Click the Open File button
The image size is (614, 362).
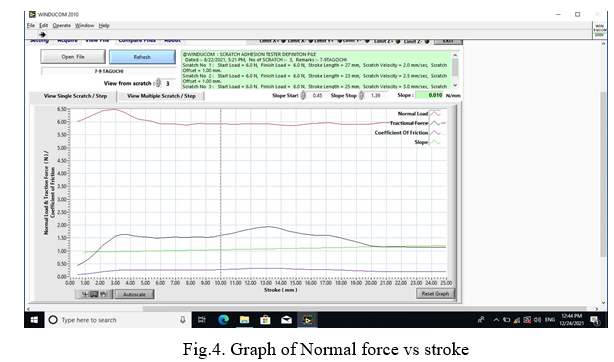click(73, 57)
